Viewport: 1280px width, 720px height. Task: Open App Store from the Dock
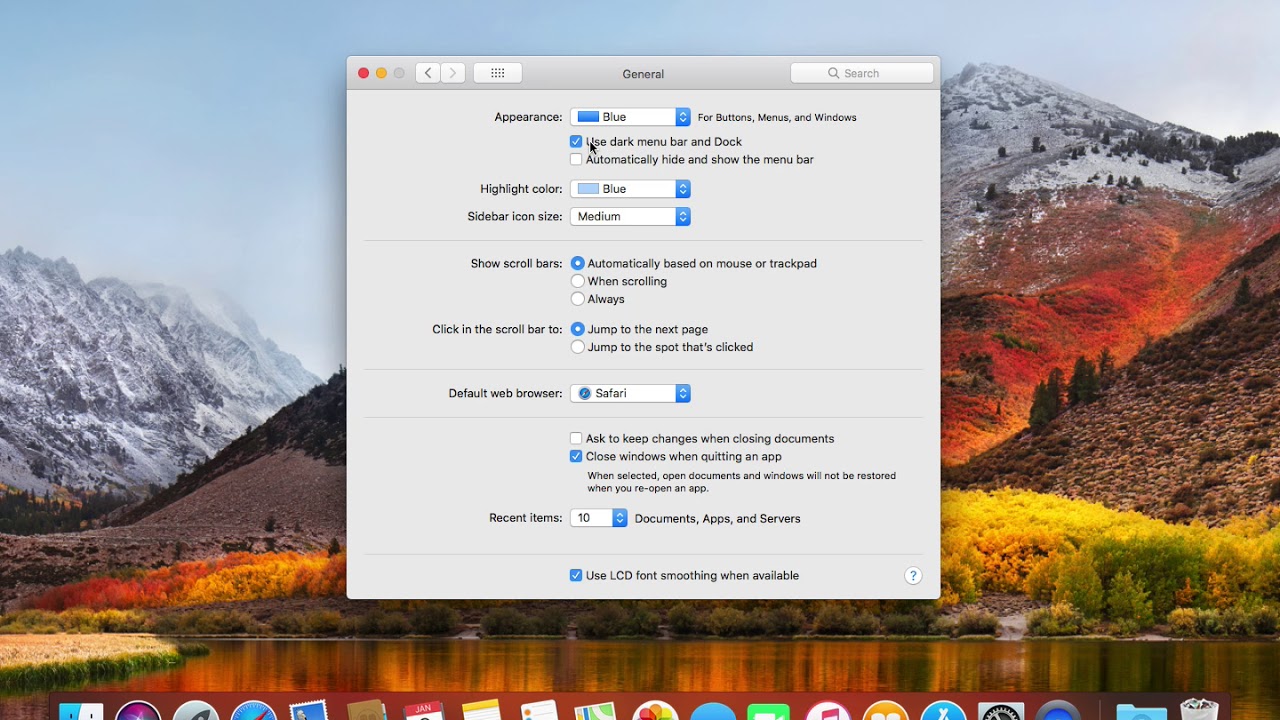click(x=943, y=711)
